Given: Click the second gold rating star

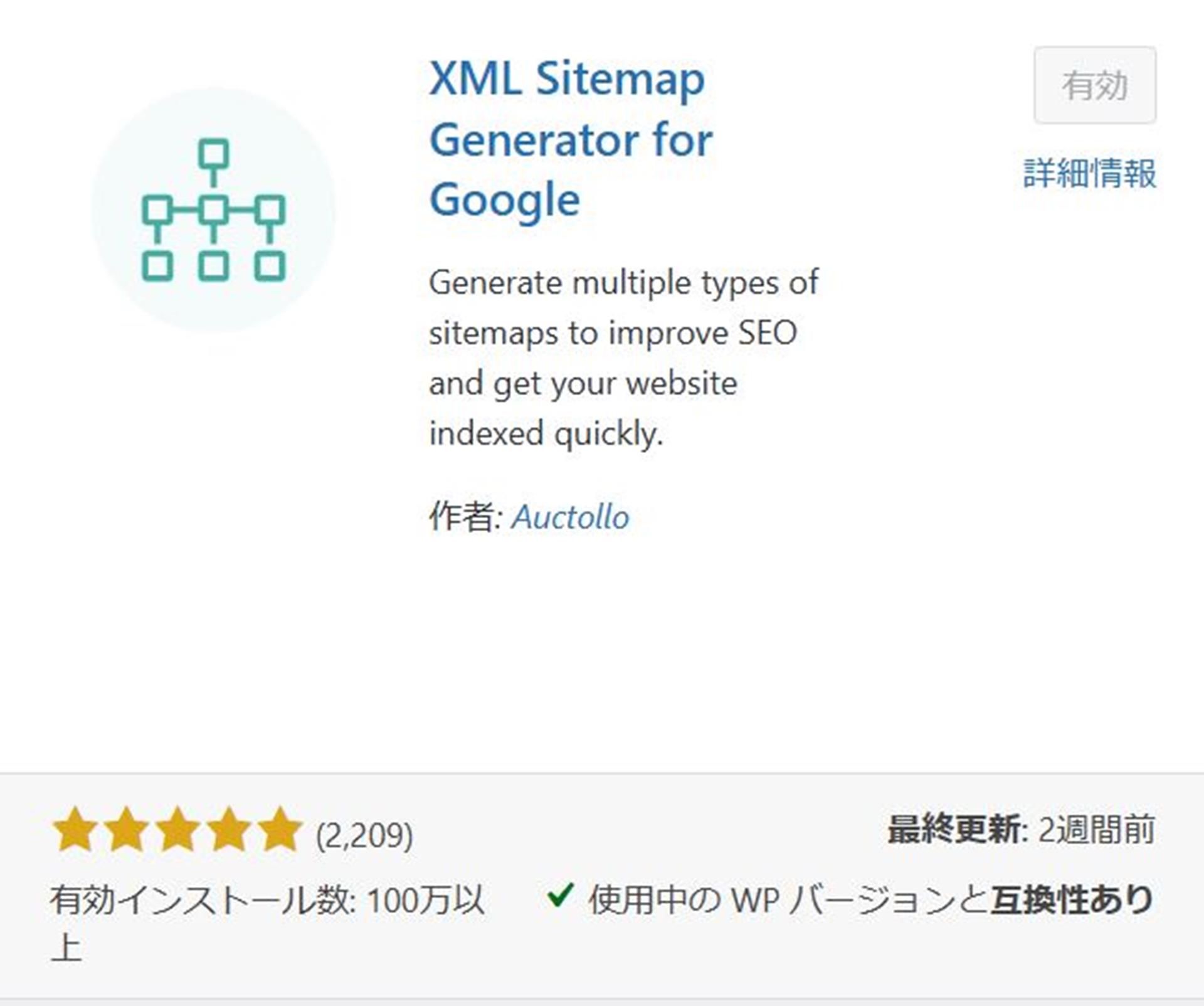Looking at the screenshot, I should click(127, 830).
